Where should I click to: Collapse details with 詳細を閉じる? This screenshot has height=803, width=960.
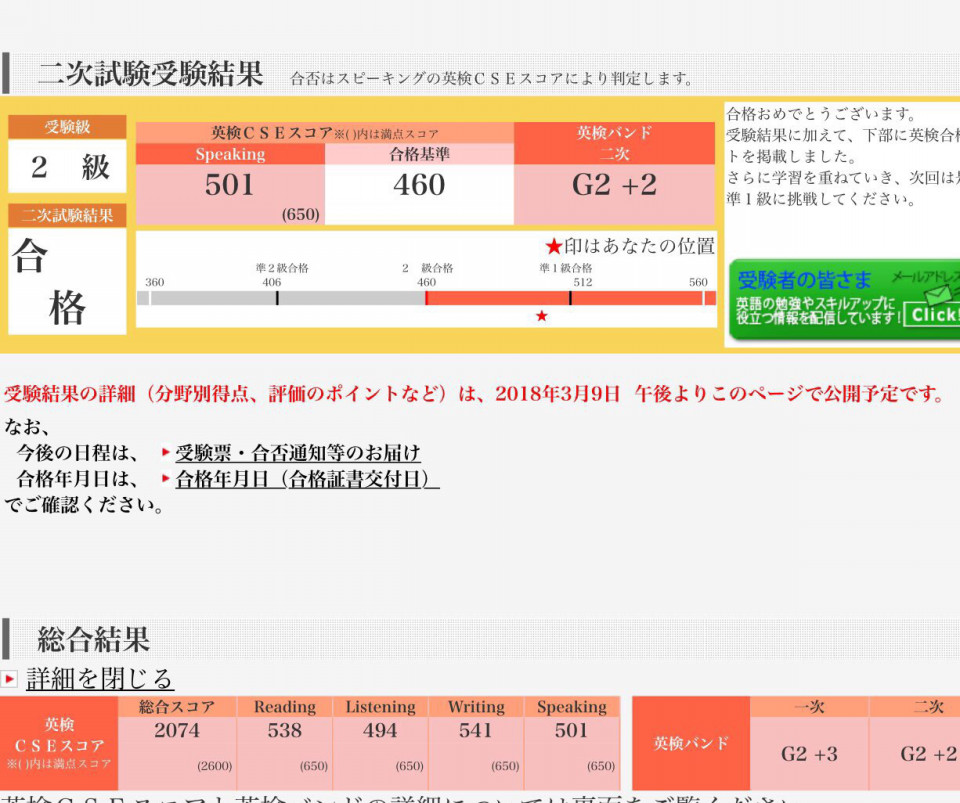coord(100,679)
